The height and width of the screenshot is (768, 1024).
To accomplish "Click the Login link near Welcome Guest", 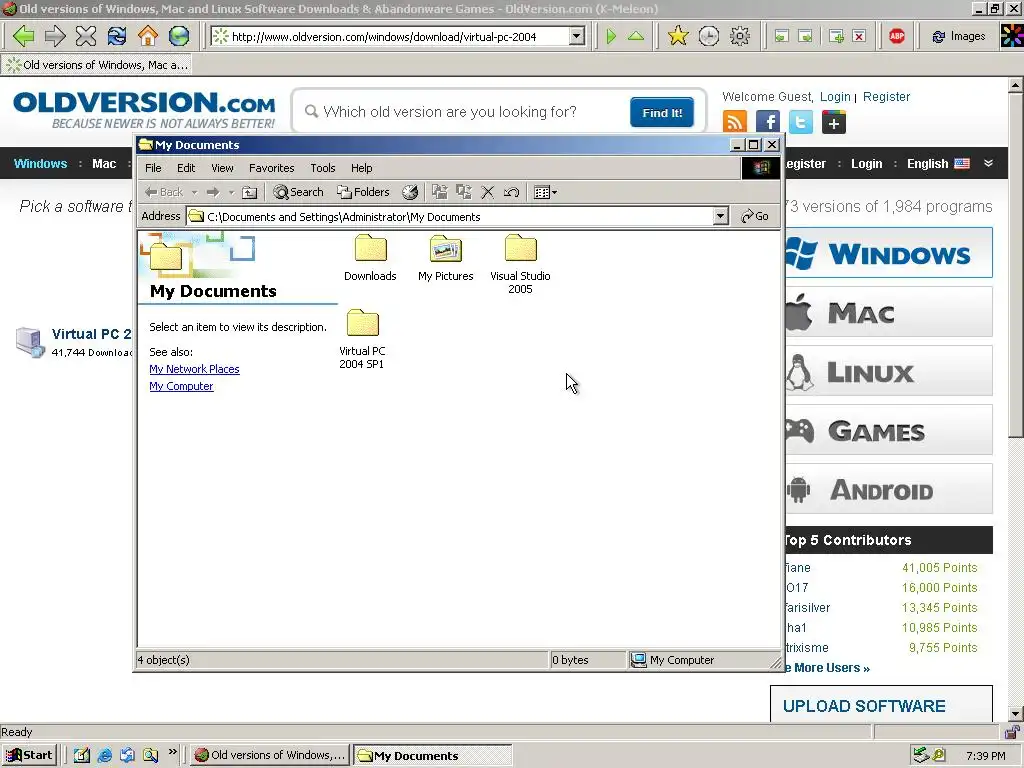I will point(835,97).
